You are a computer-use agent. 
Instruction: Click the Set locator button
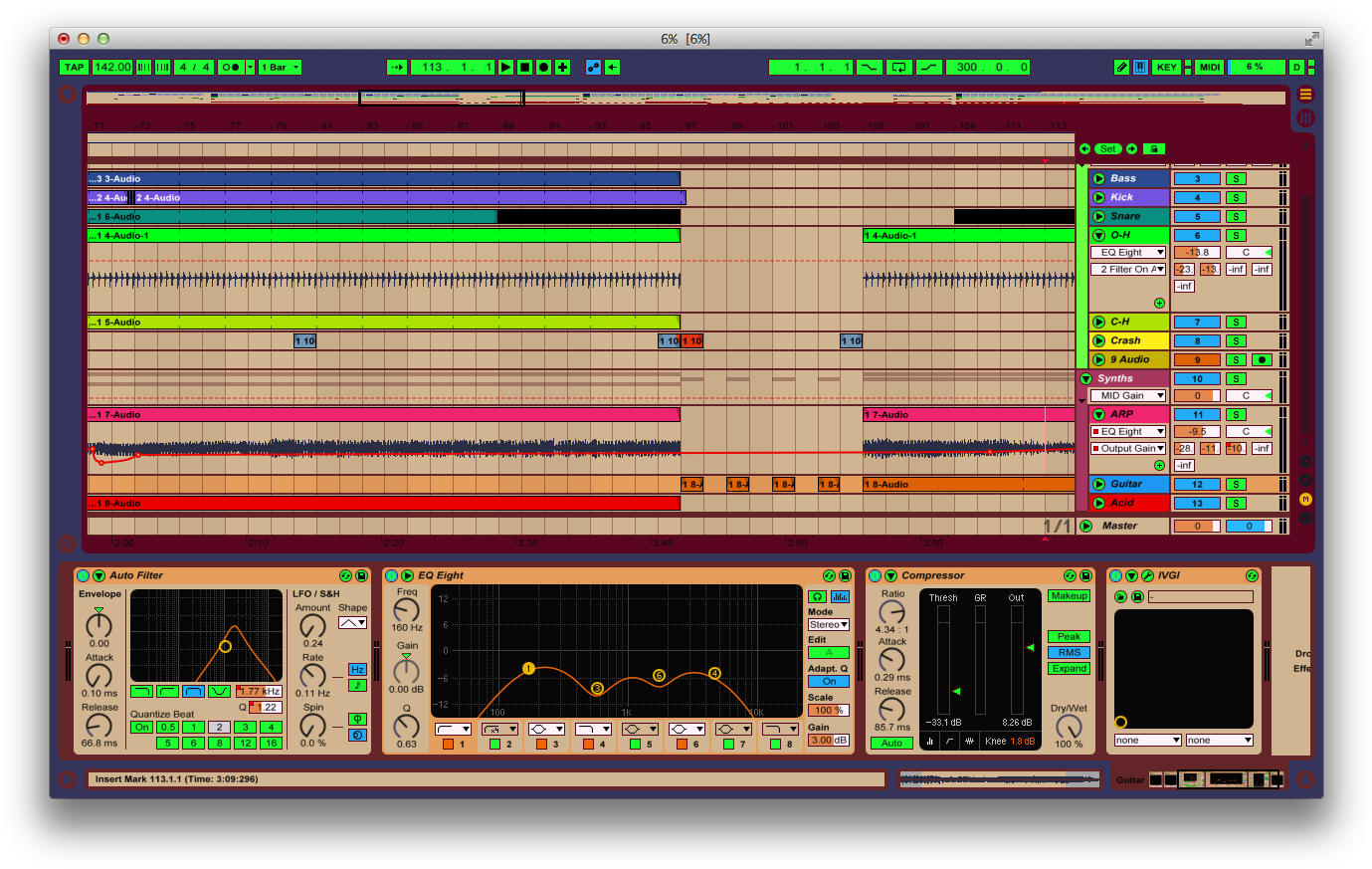click(x=1108, y=149)
